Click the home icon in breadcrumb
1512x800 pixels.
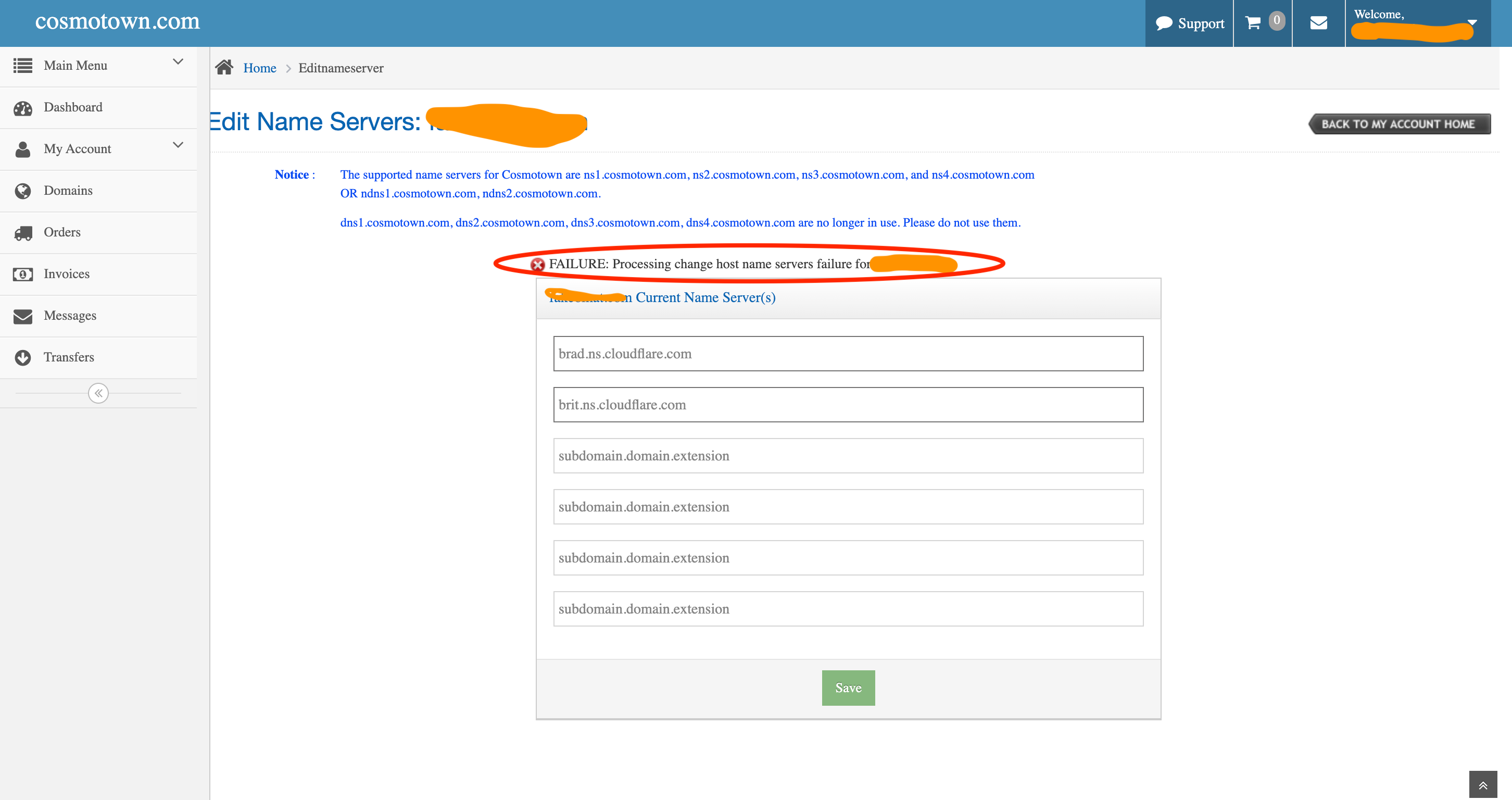click(224, 68)
